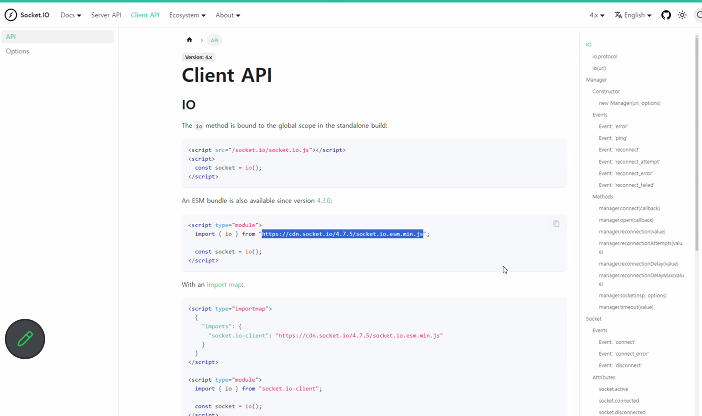Jump to io(url) in the contents
702x416 pixels.
[599, 68]
